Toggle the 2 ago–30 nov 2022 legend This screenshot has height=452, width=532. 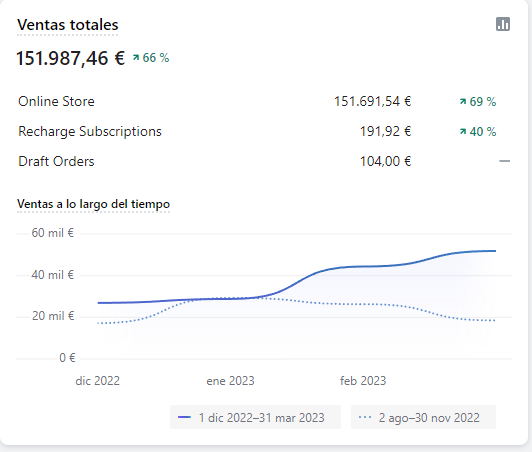[423, 417]
